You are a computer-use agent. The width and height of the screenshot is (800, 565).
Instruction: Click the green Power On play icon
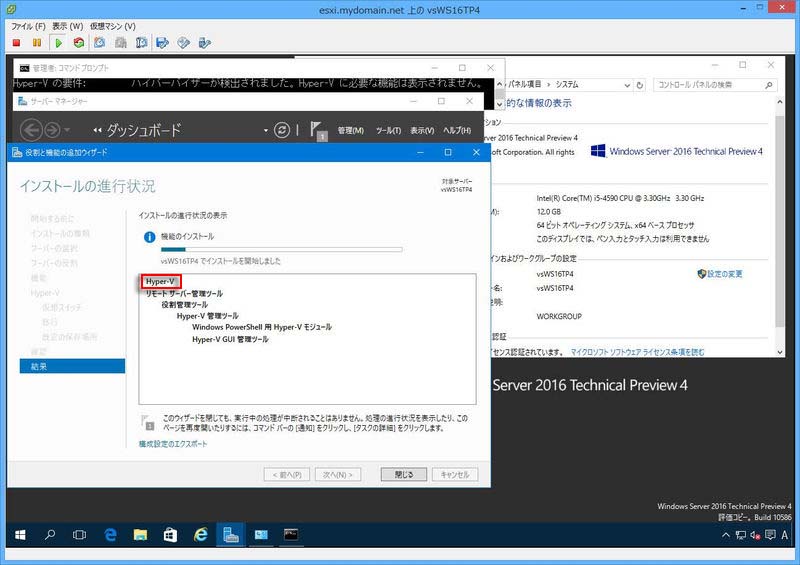(58, 43)
